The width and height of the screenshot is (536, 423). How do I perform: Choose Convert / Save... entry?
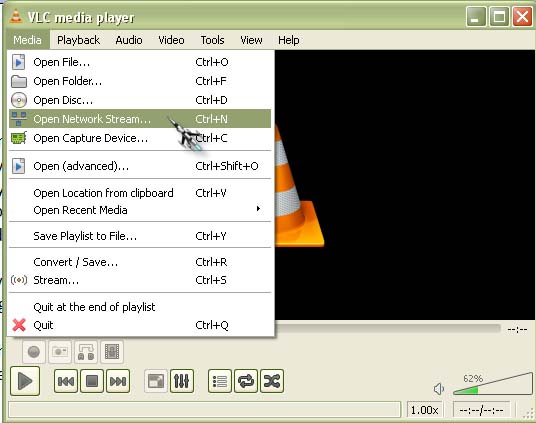tap(139, 262)
